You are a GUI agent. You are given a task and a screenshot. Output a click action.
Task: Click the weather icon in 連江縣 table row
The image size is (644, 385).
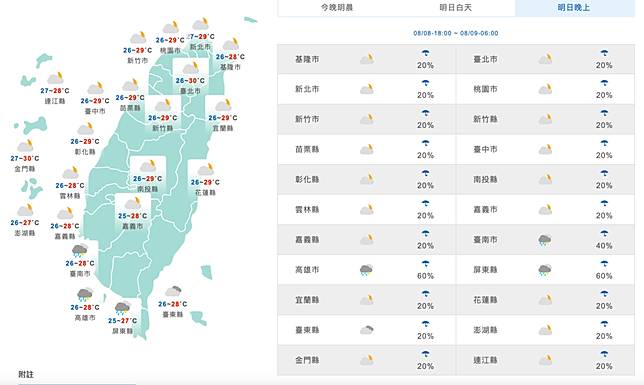(545, 360)
